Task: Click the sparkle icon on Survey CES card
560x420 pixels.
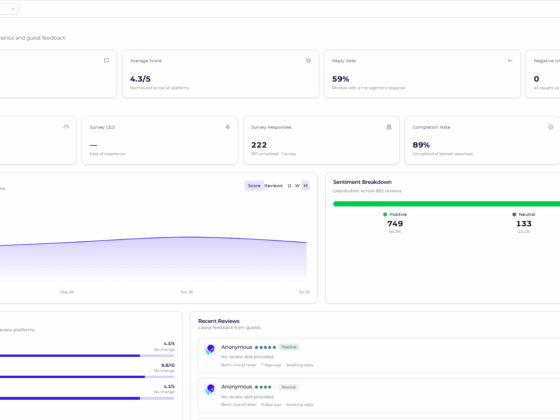Action: click(228, 127)
